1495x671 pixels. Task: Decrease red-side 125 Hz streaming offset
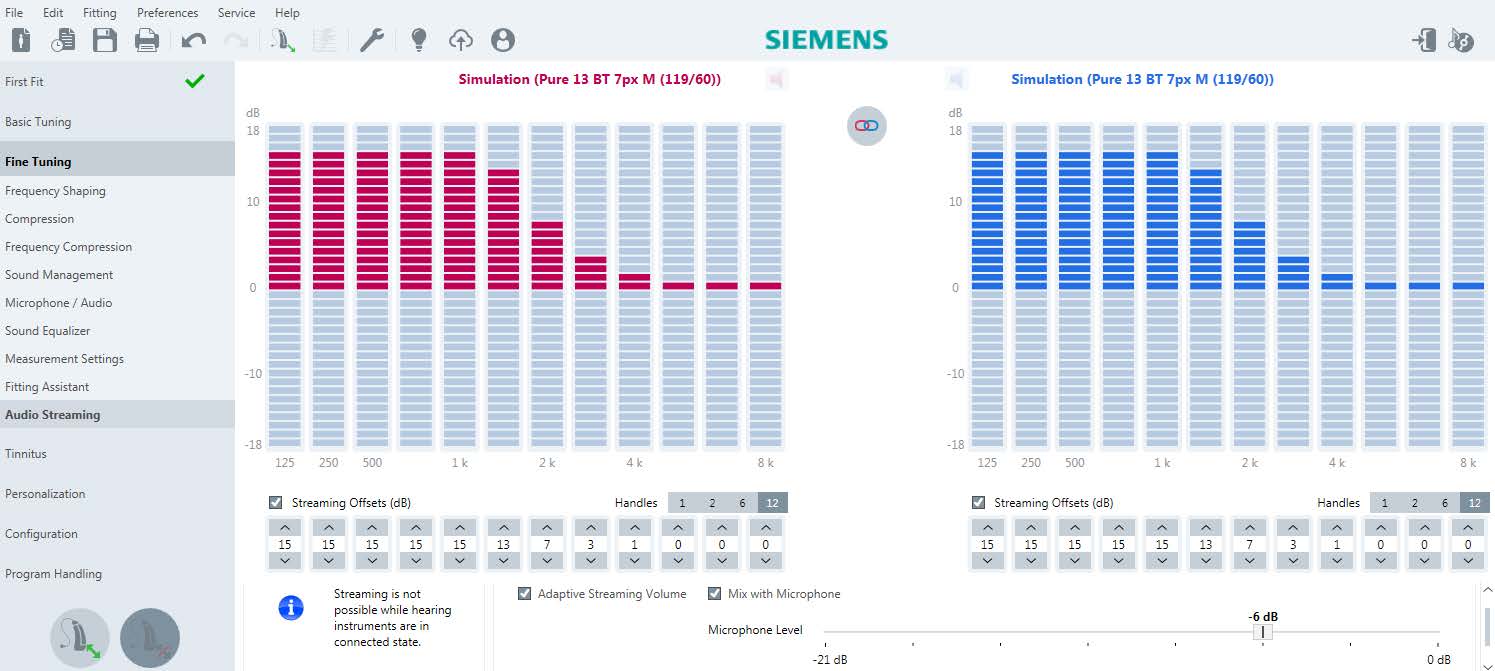(285, 561)
